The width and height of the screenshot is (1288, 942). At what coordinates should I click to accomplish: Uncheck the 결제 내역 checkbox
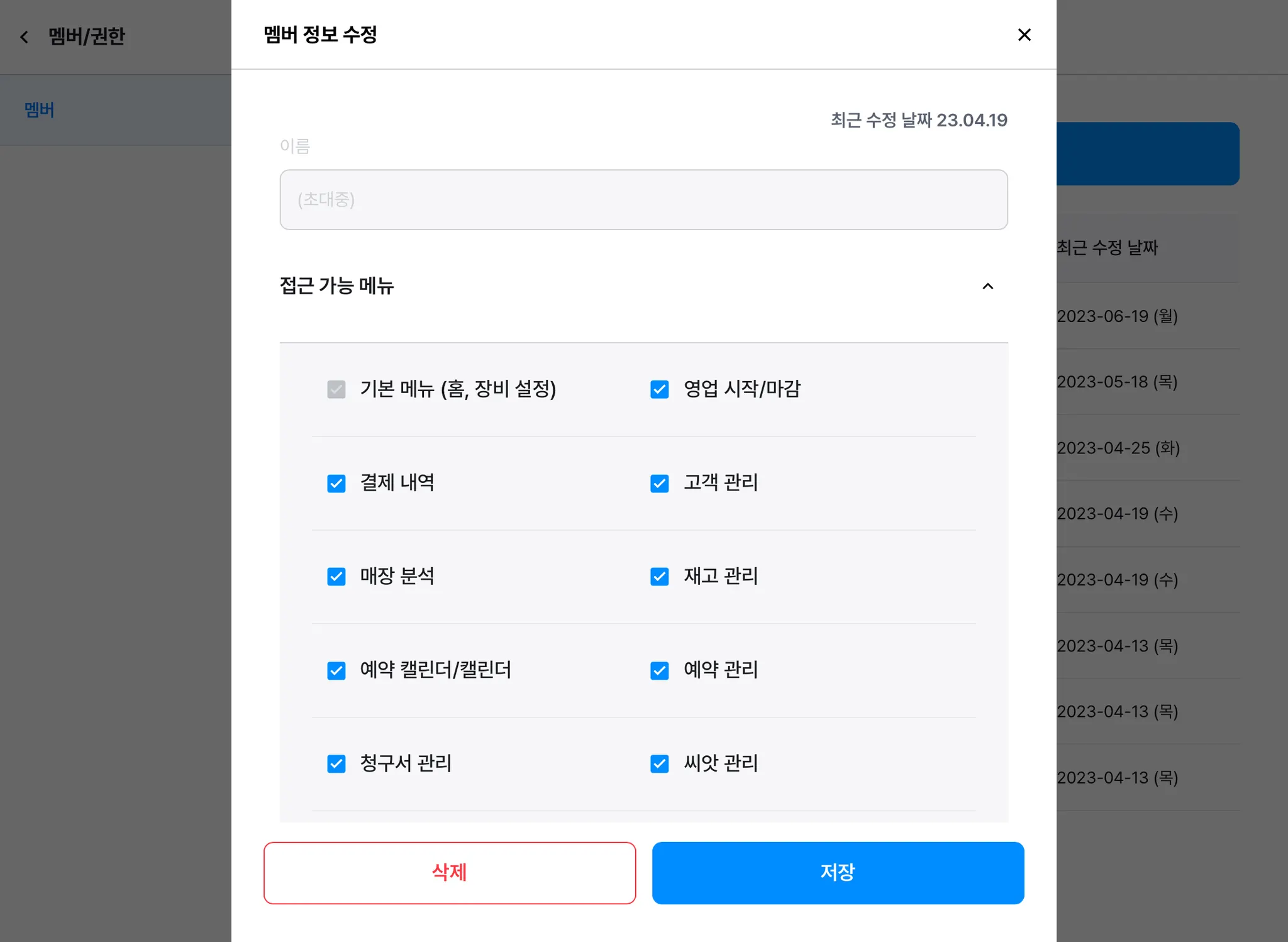[336, 483]
